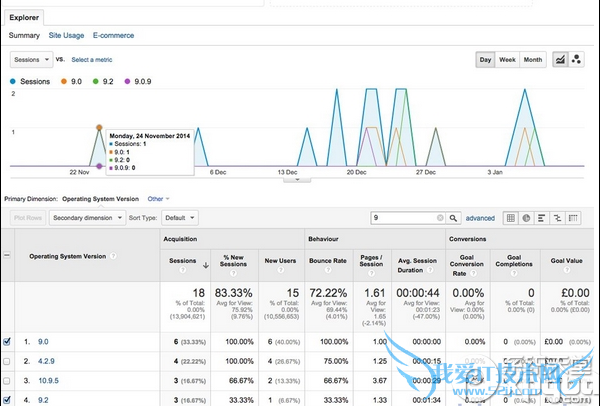Switch to motion chart view icon
This screenshot has height=406, width=600.
pos(578,60)
